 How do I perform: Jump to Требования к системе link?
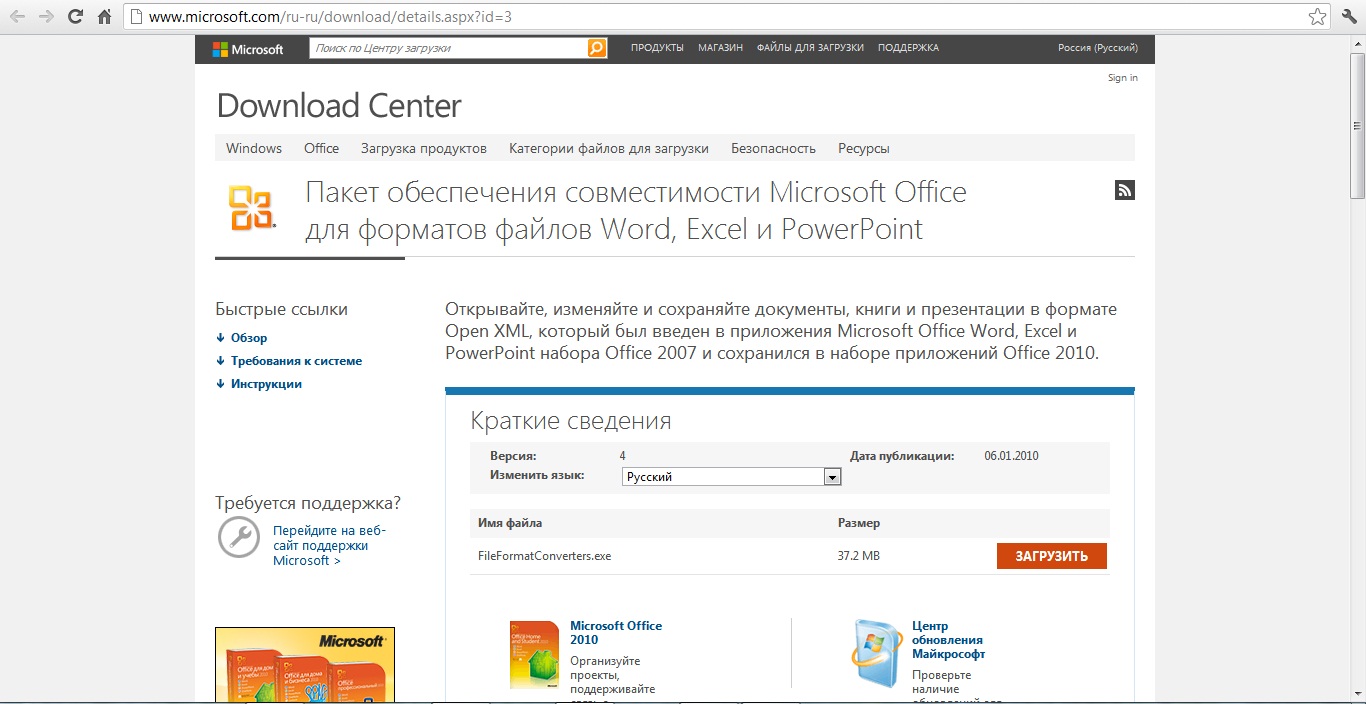[x=296, y=361]
